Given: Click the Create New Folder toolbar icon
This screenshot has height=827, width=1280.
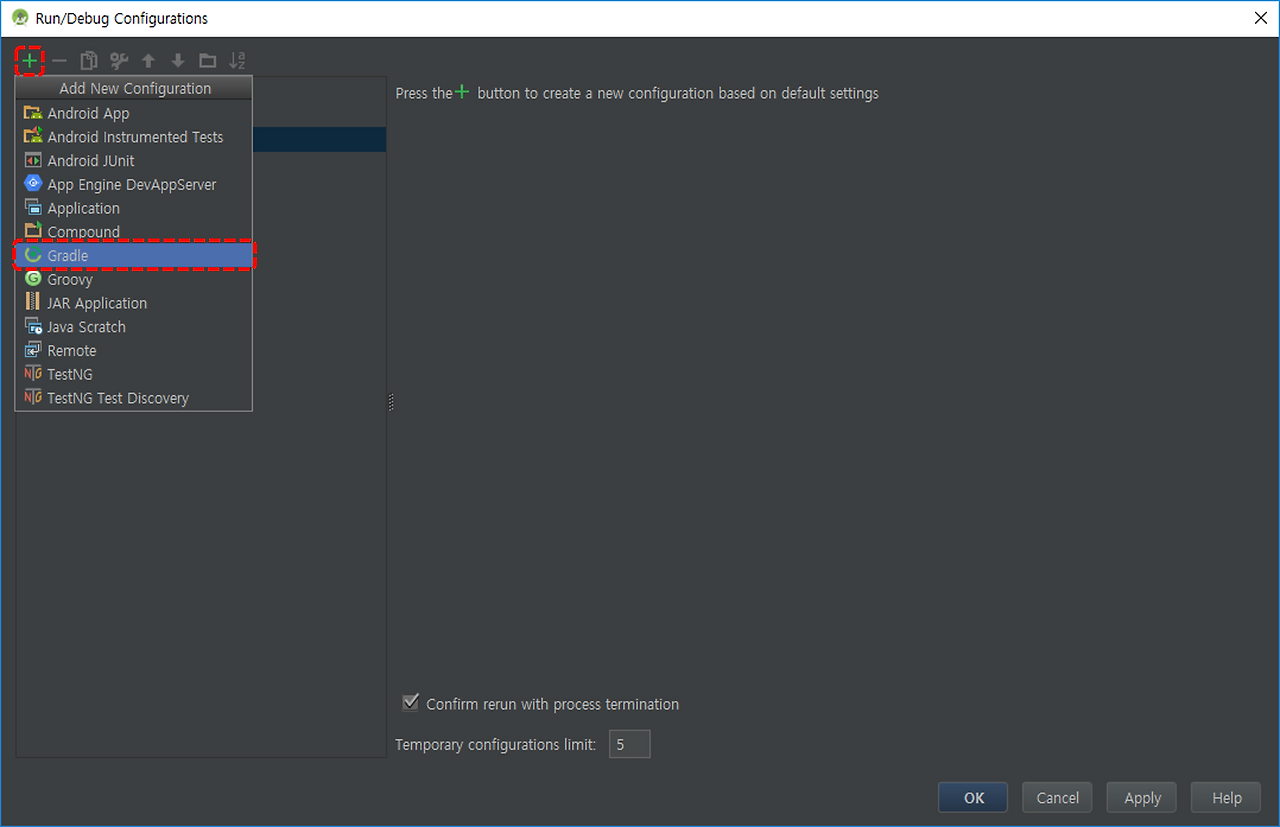Looking at the screenshot, I should 207,61.
